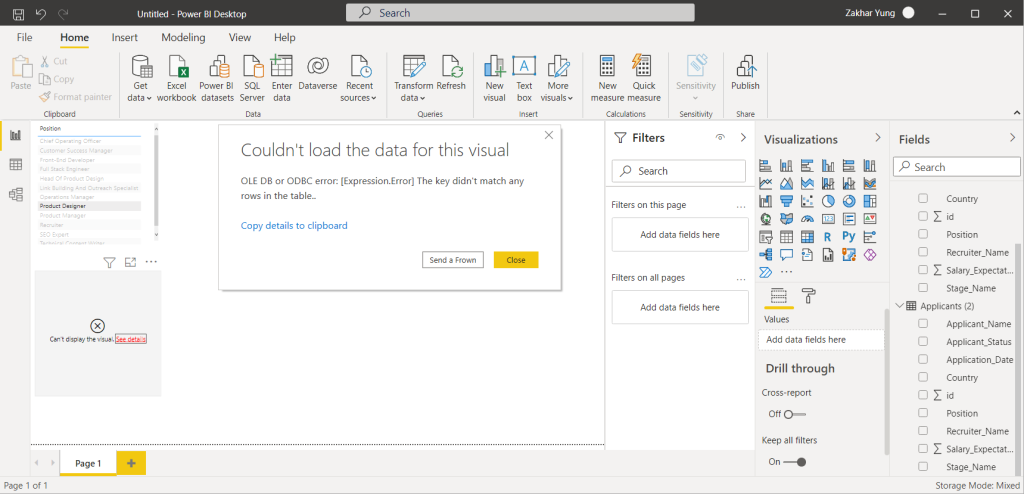Collapse the Fields pane chevron
The height and width of the screenshot is (494, 1024).
pos(1012,138)
